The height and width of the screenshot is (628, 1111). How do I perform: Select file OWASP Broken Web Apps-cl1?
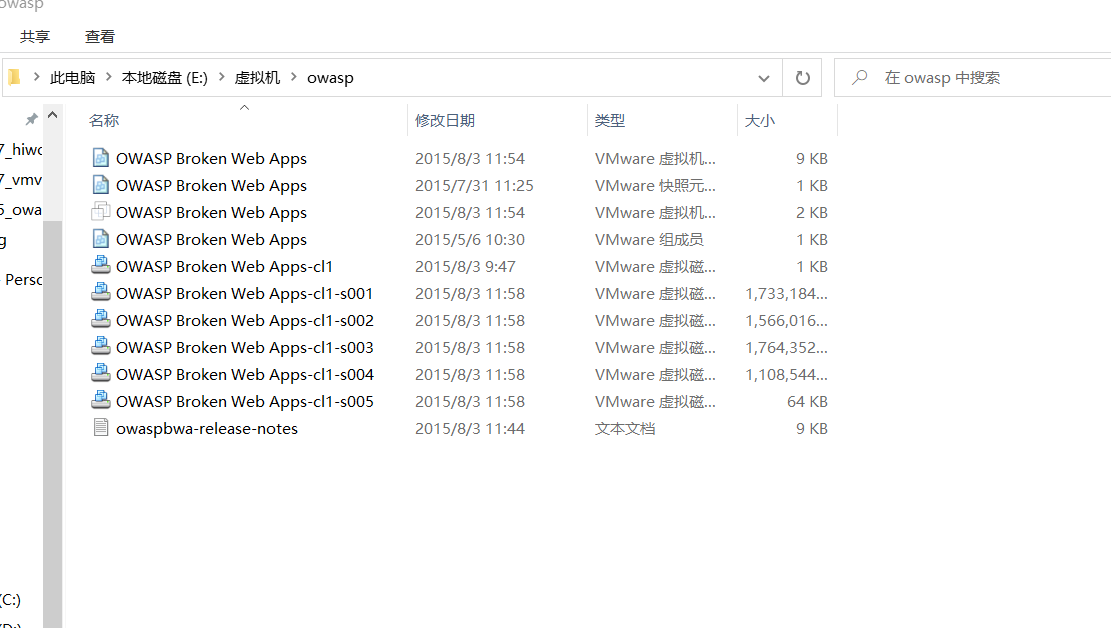tap(224, 266)
